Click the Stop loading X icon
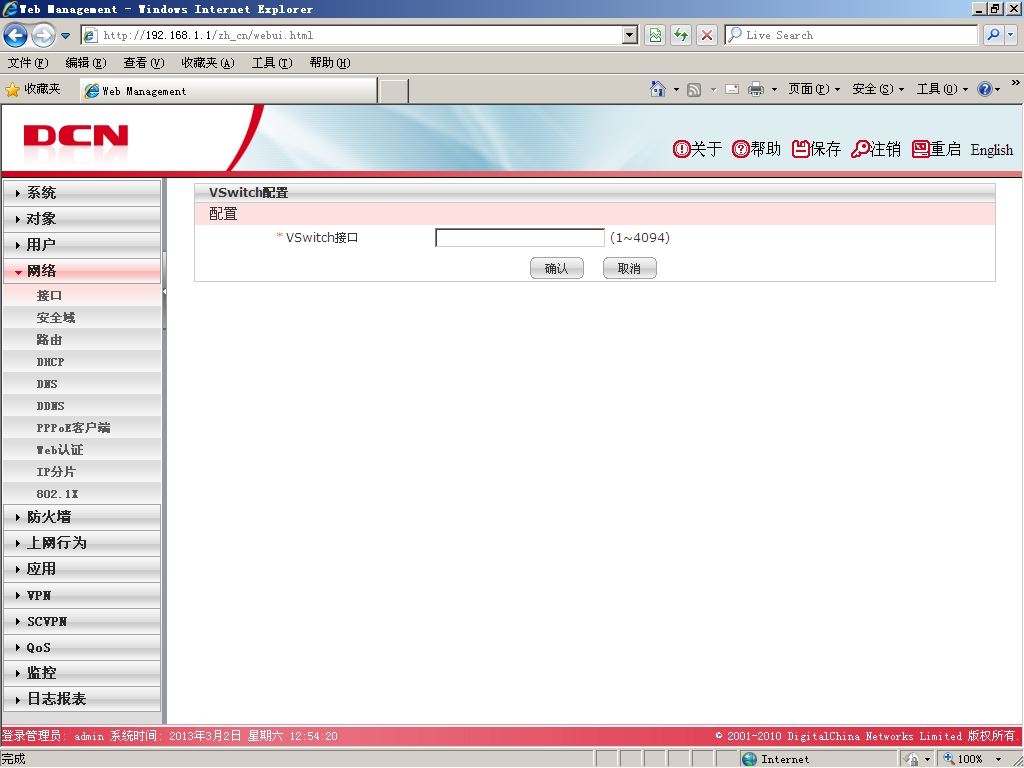Image resolution: width=1024 pixels, height=768 pixels. (x=707, y=35)
